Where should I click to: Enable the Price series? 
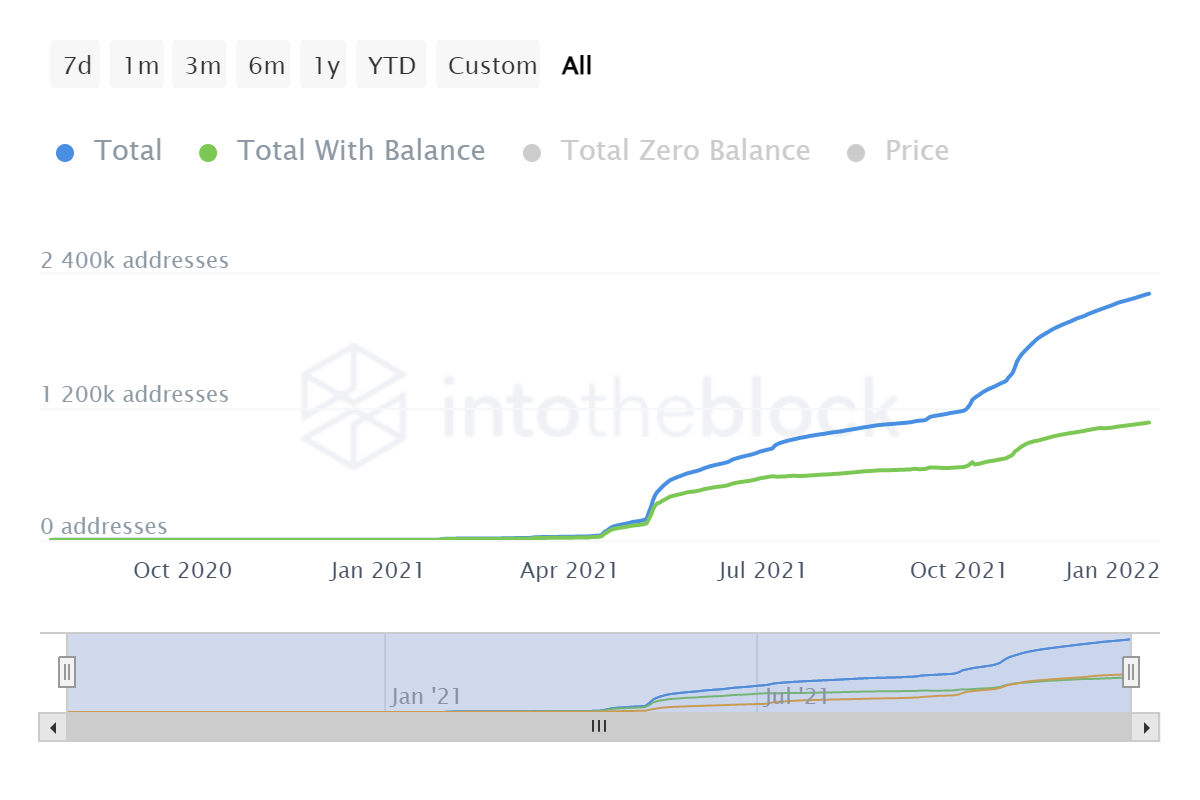(x=916, y=151)
